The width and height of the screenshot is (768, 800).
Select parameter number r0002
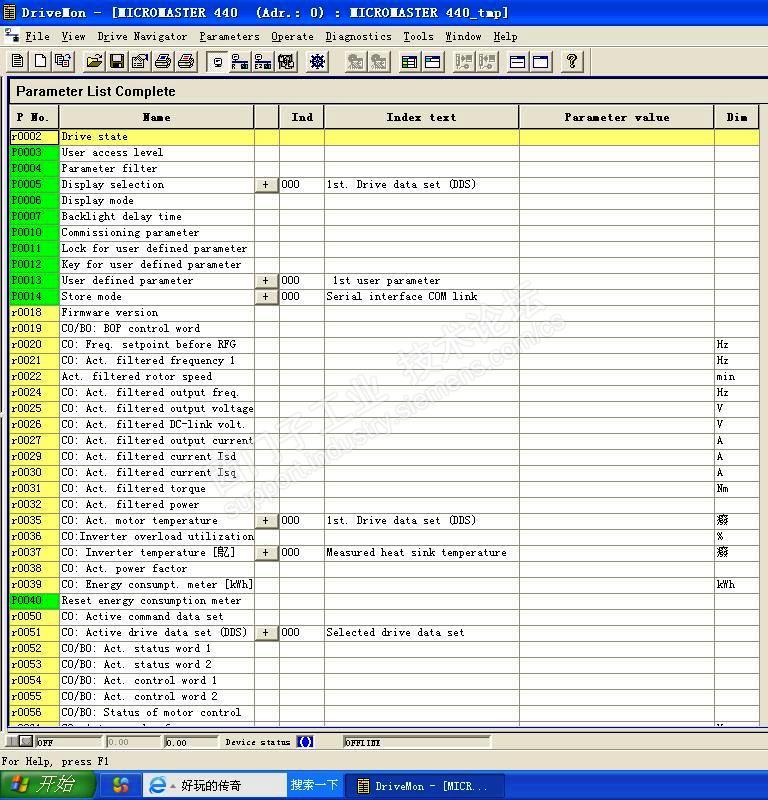(x=34, y=137)
